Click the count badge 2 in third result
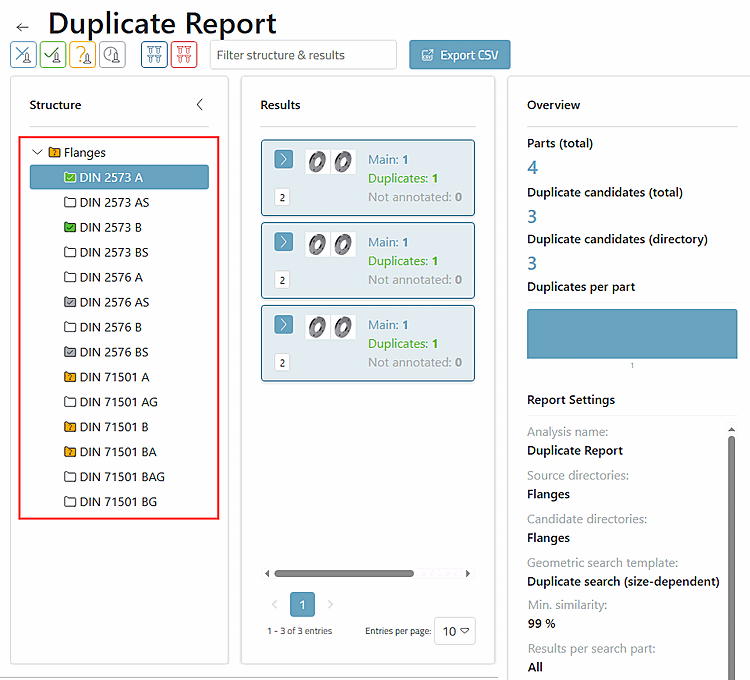The image size is (750, 680). pos(282,362)
